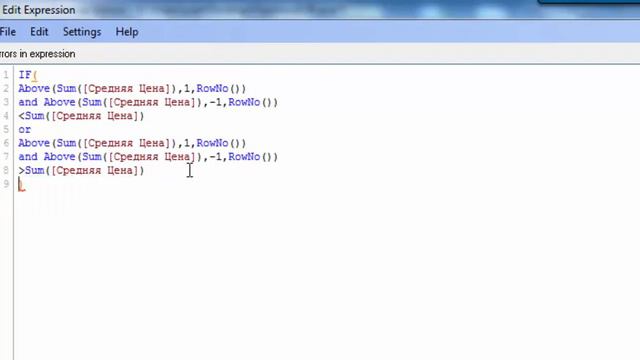The height and width of the screenshot is (360, 640).
Task: Click the 'or' keyword on line 5
Action: [24, 130]
